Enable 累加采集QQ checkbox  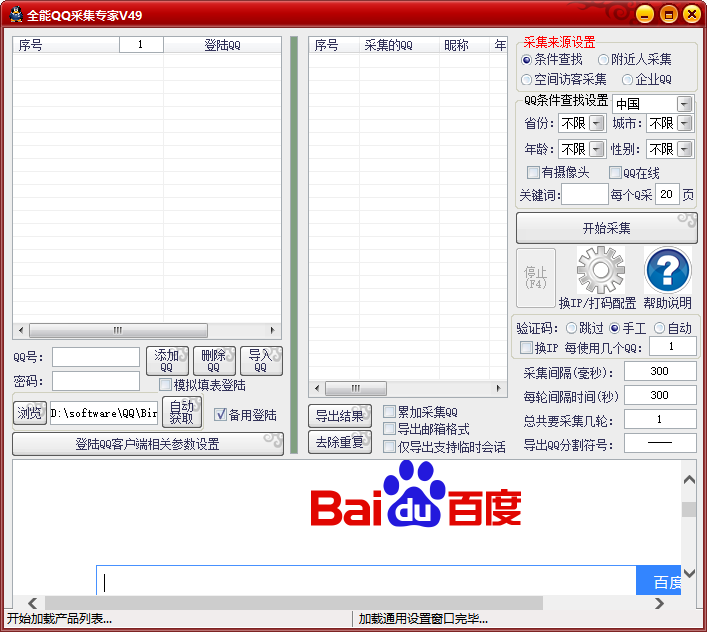tap(389, 412)
